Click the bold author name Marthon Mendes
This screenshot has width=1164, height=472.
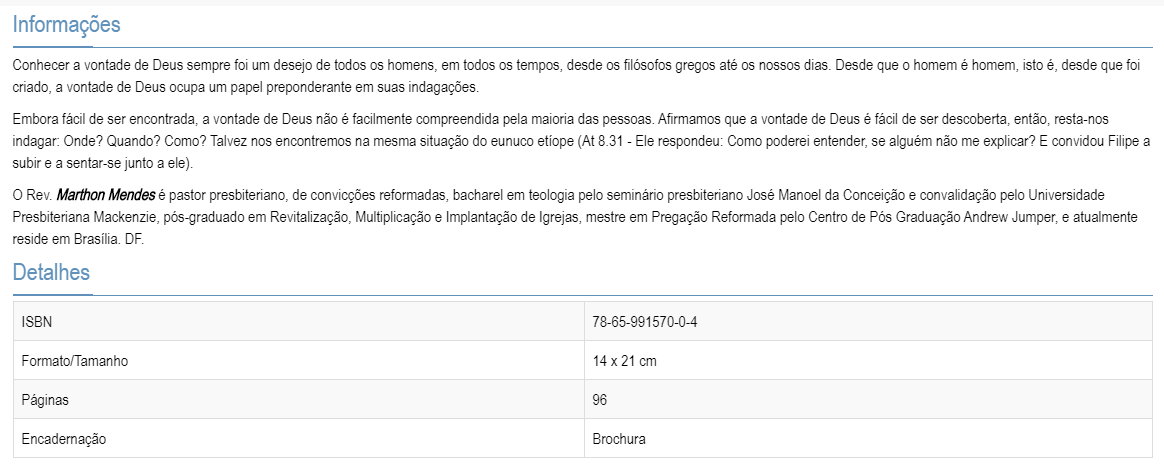[105, 194]
